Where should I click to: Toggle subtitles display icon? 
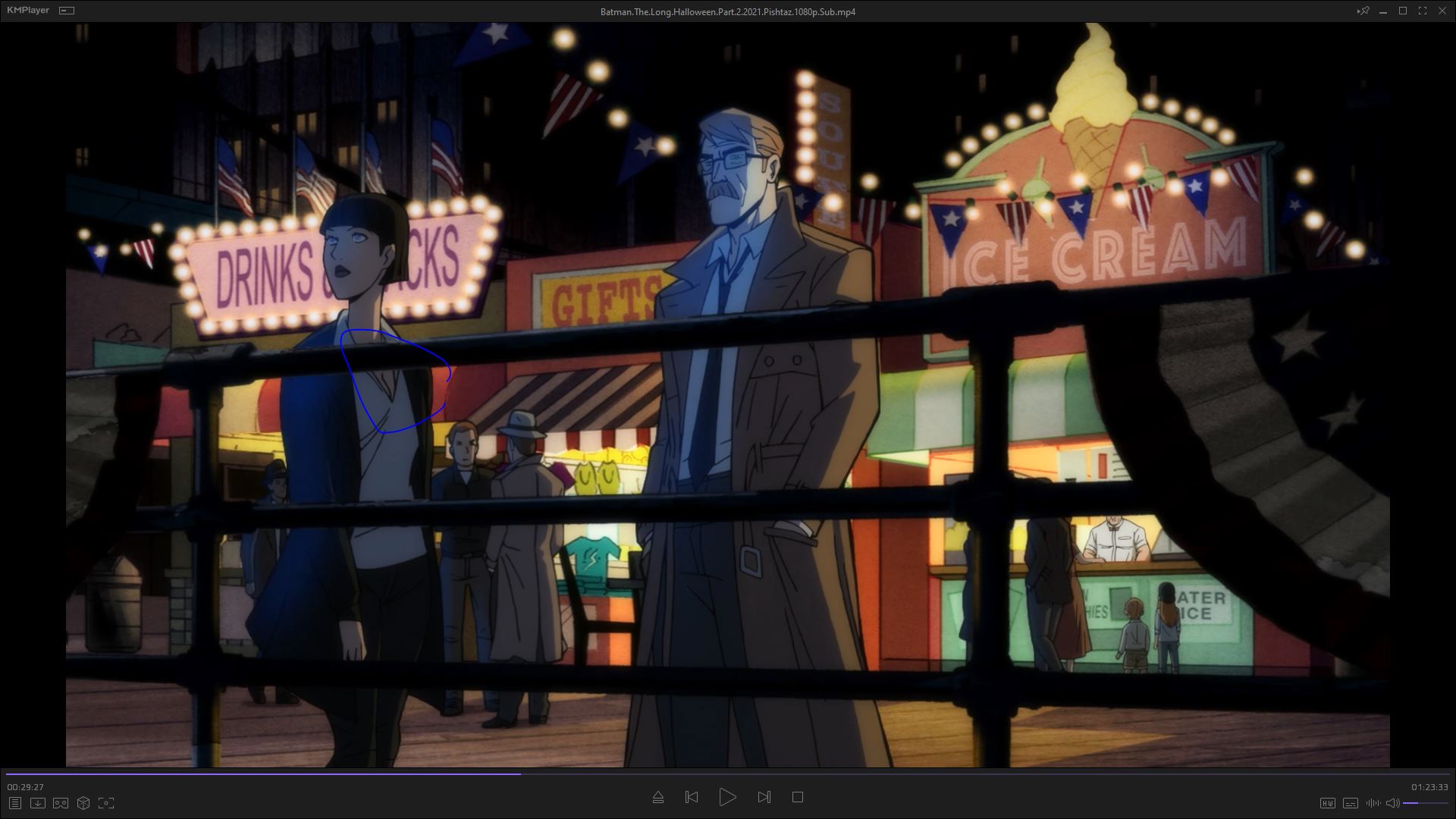pyautogui.click(x=1350, y=803)
